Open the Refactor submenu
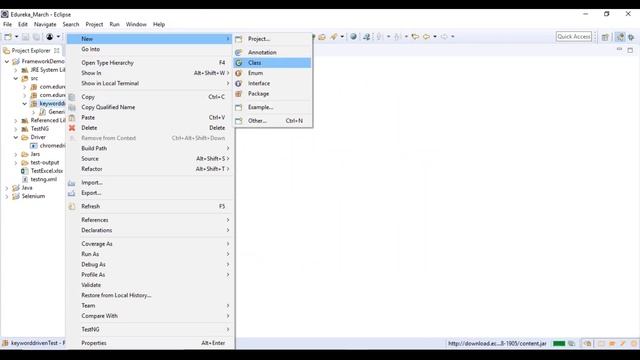 tap(150, 169)
